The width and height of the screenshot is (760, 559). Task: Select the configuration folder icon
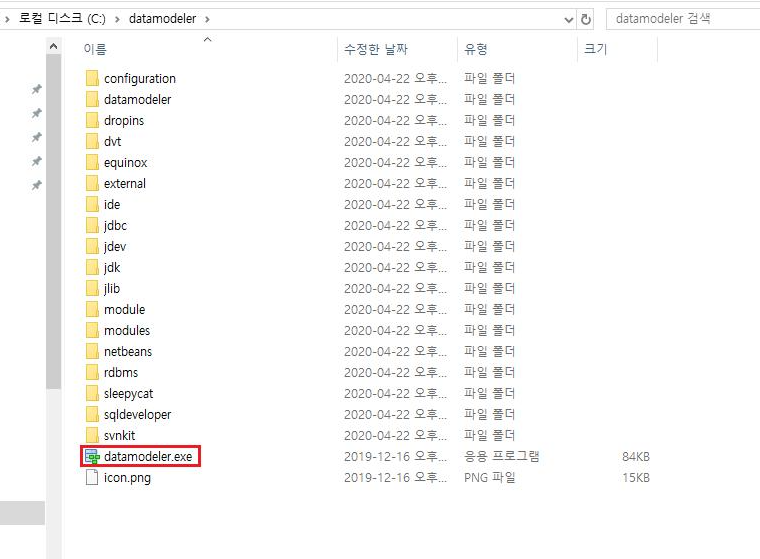92,79
